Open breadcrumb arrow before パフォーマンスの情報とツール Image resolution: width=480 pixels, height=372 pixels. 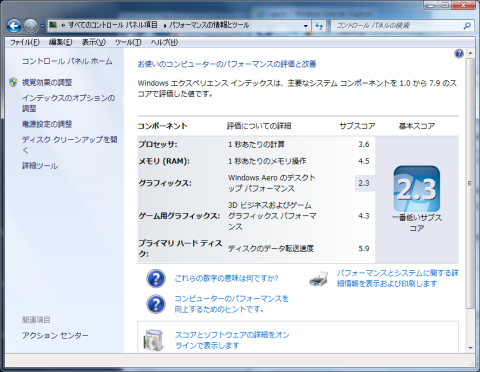165,26
